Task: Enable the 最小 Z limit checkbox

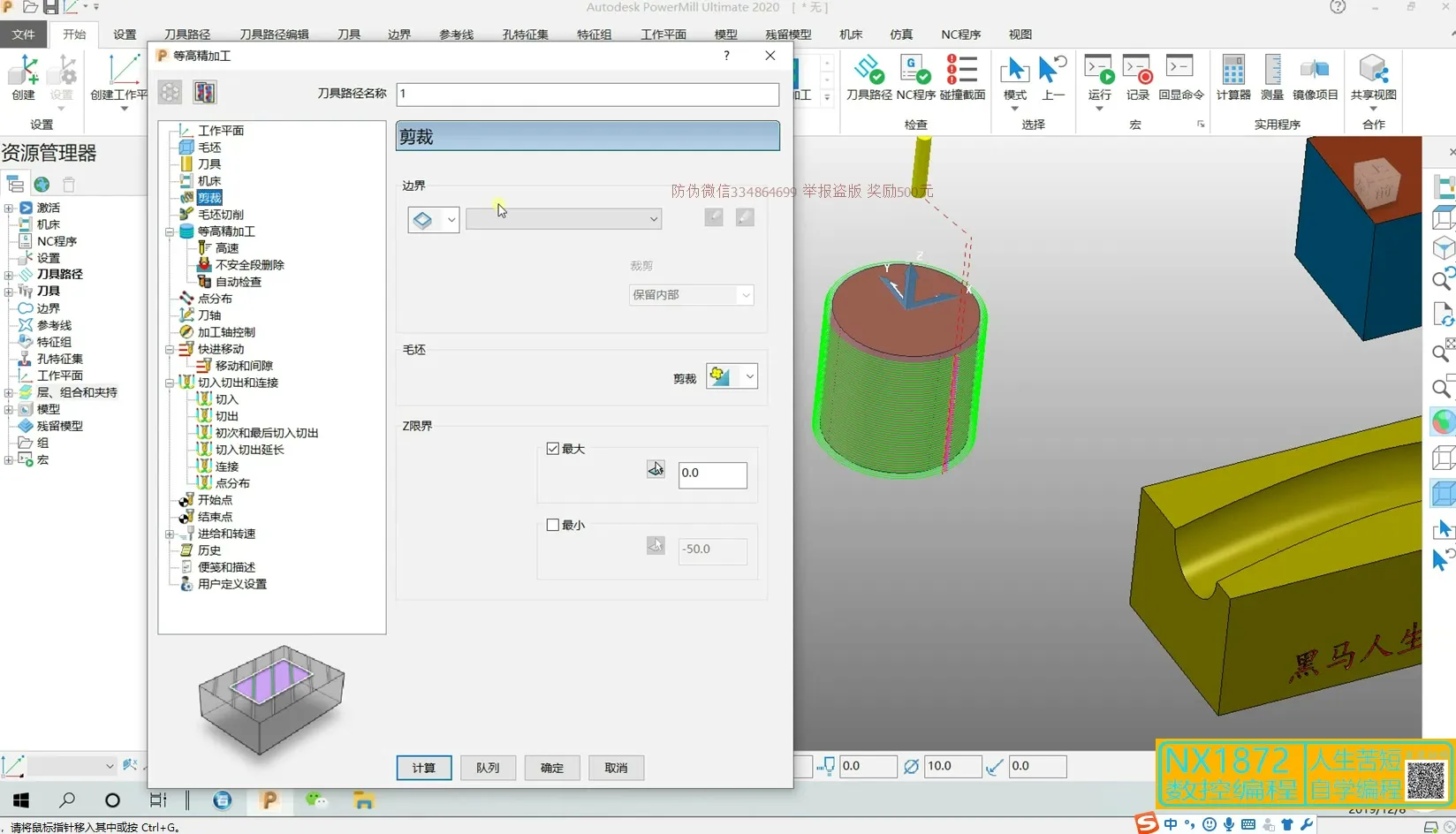Action: [553, 525]
